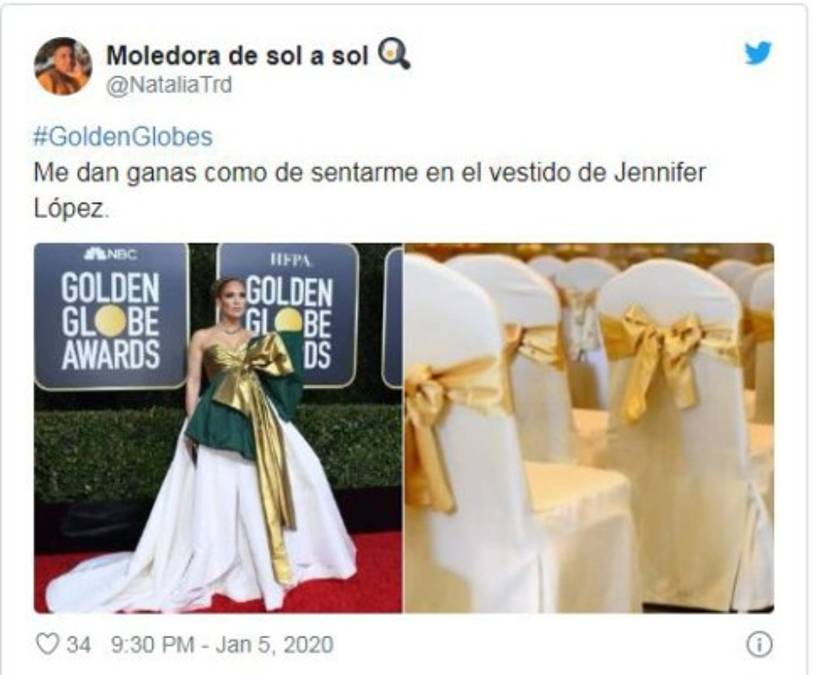Follow the #GoldenGlobes hashtag
Viewport: 813px width, 675px height.
pos(123,137)
